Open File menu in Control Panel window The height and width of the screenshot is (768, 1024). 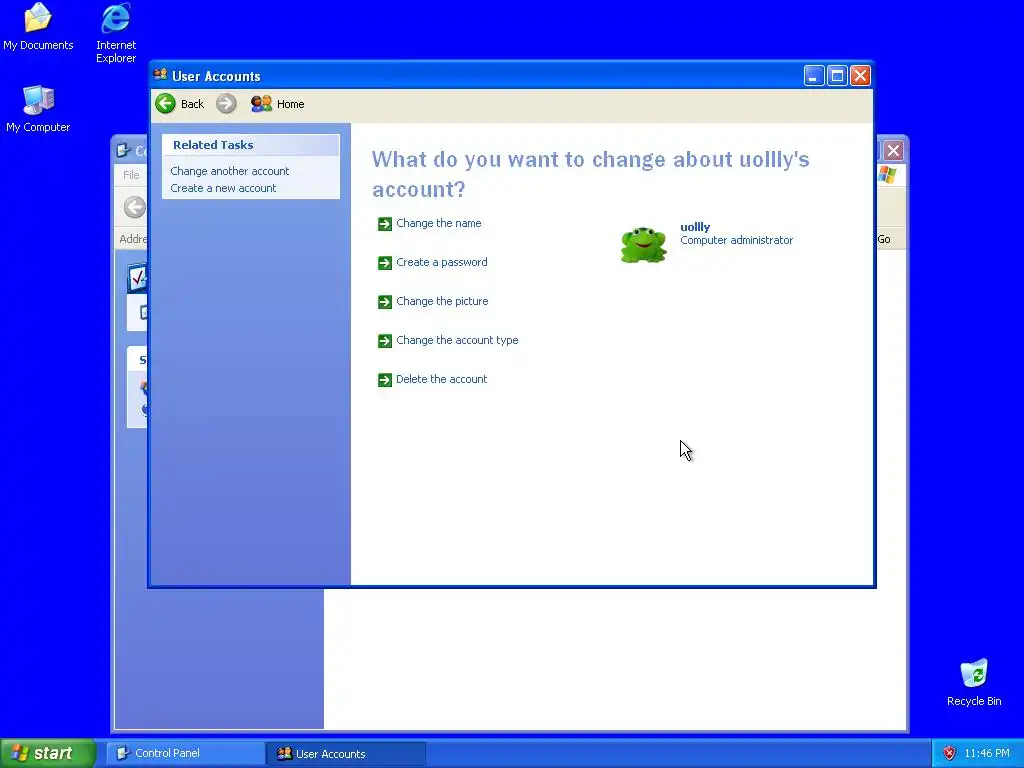click(x=131, y=175)
